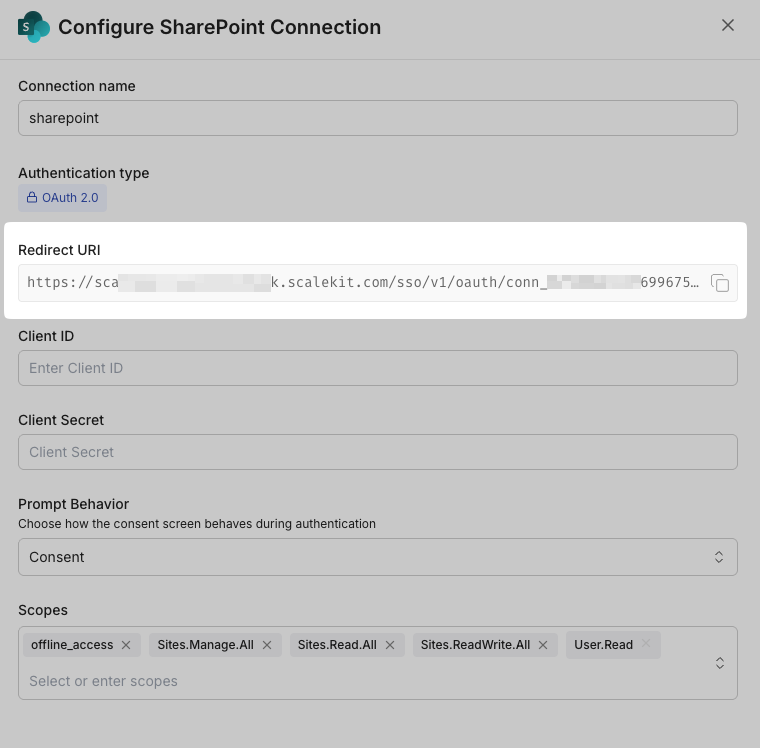Click the lock icon on OAuth 2.0 badge
760x748 pixels.
click(x=32, y=198)
